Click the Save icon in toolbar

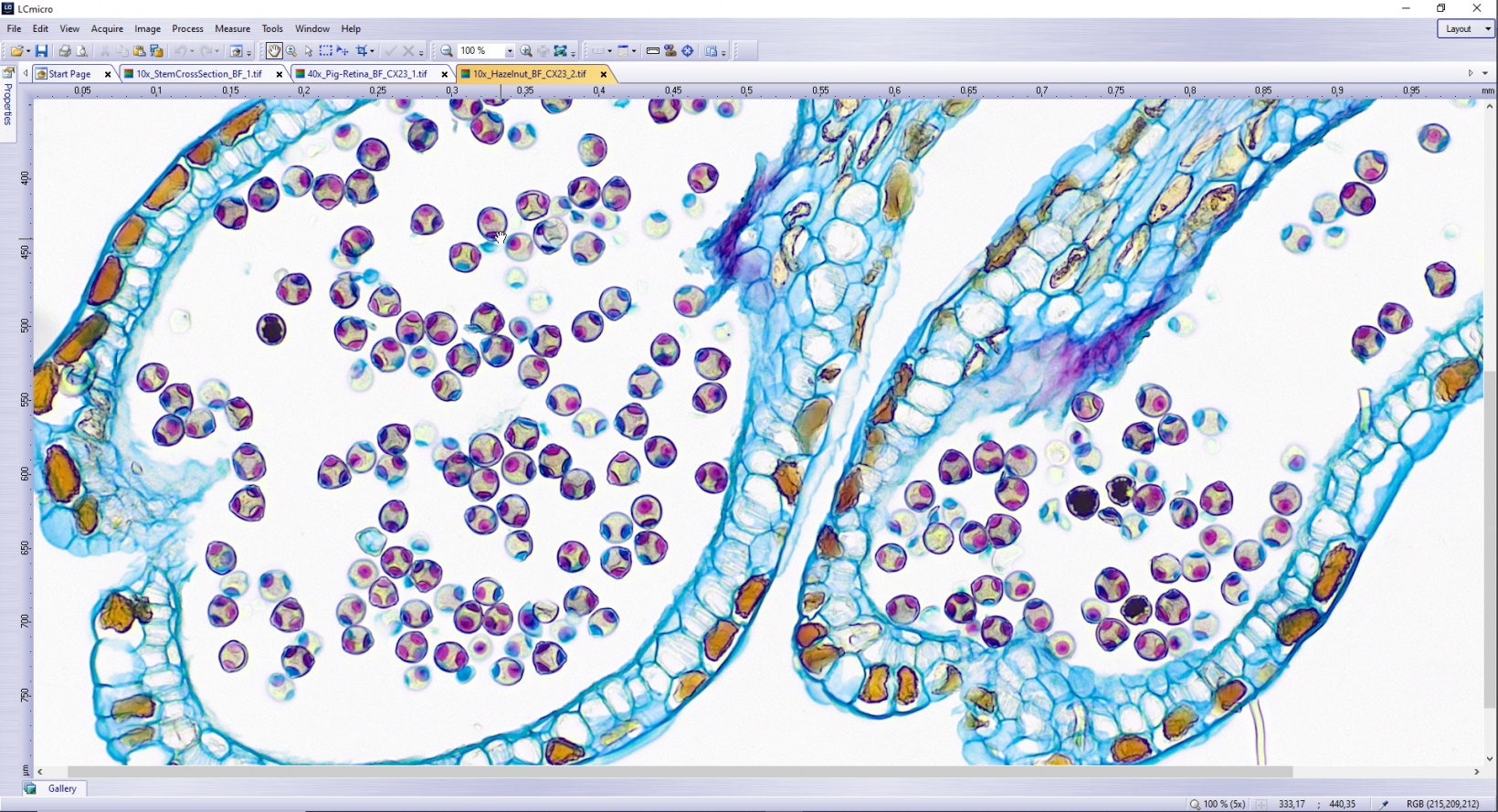pos(41,51)
